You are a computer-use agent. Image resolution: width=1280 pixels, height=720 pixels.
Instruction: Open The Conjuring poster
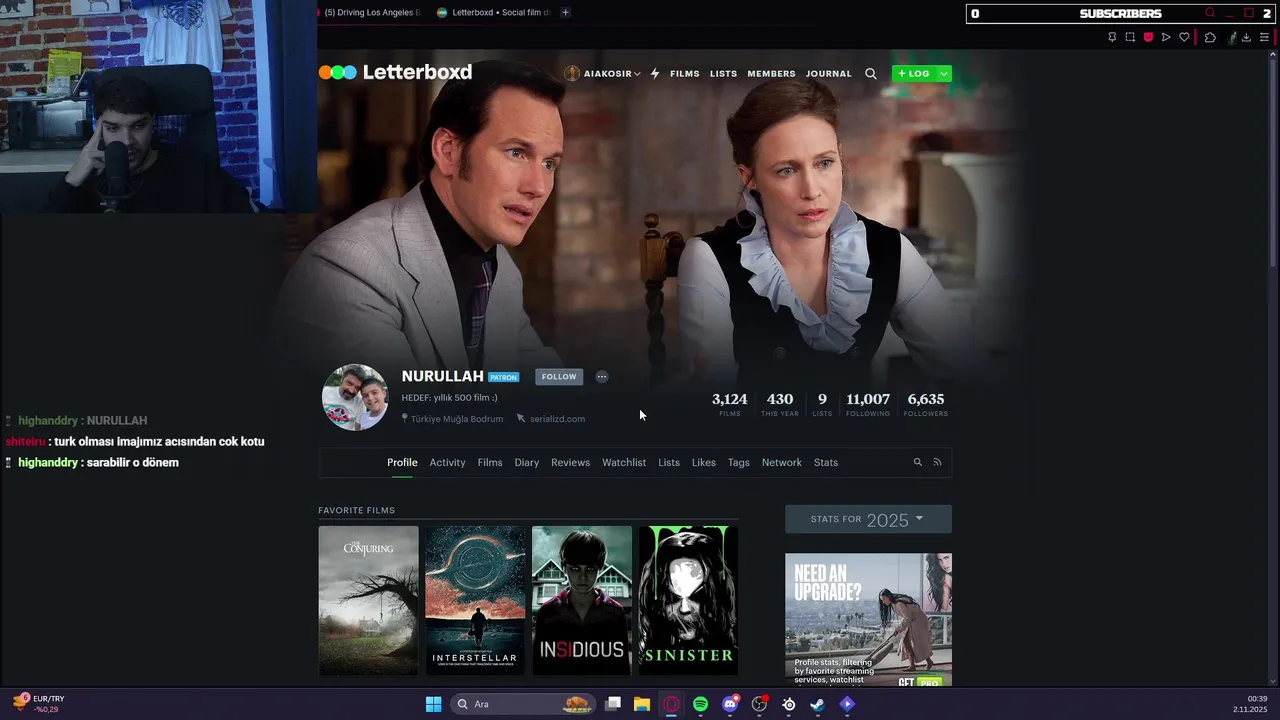point(369,601)
